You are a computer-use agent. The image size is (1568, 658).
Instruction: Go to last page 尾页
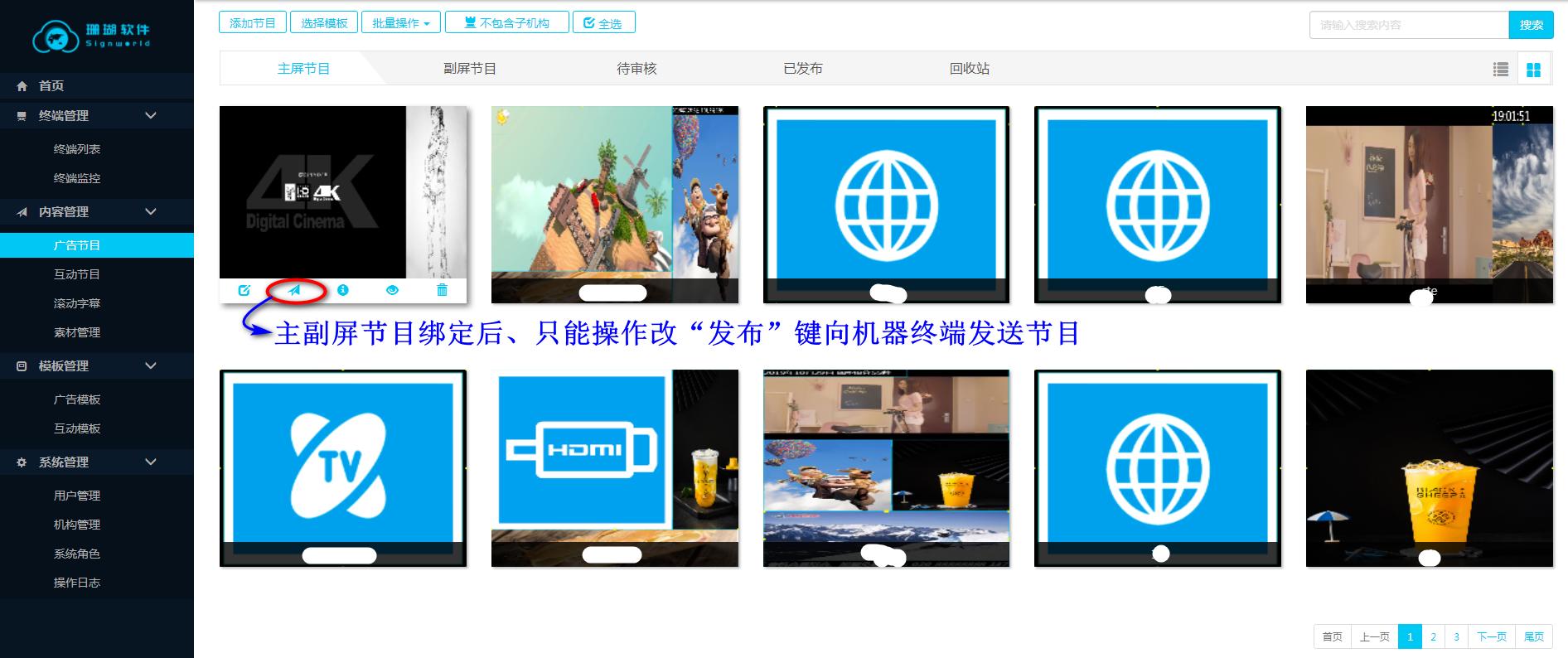(1534, 636)
